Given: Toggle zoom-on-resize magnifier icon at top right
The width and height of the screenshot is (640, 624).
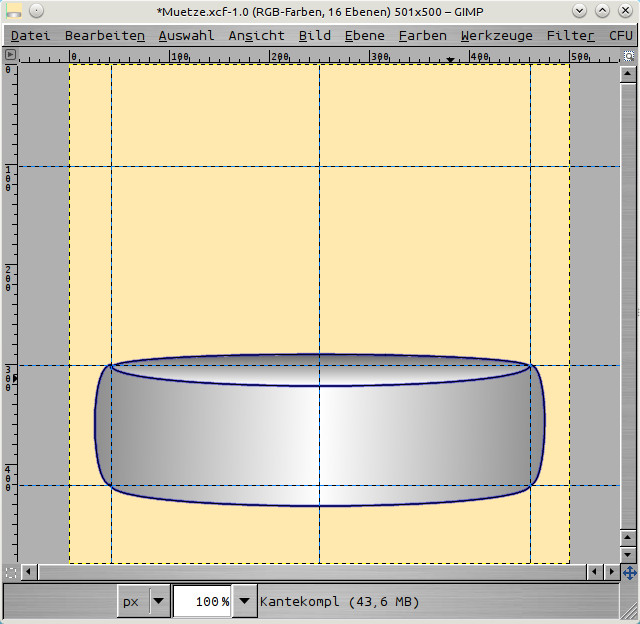Looking at the screenshot, I should (629, 56).
